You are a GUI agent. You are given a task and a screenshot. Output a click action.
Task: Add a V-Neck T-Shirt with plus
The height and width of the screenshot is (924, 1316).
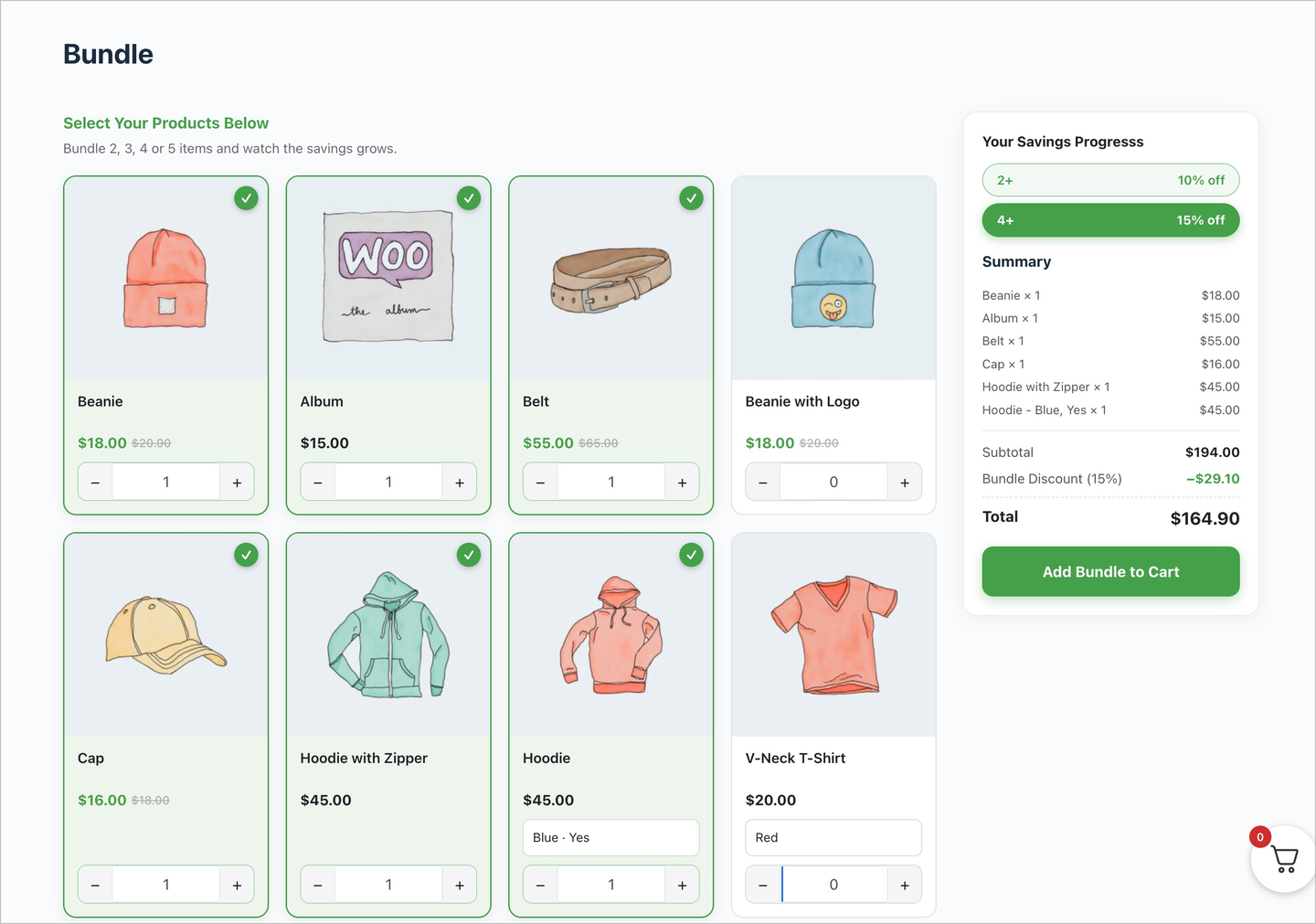coord(905,885)
